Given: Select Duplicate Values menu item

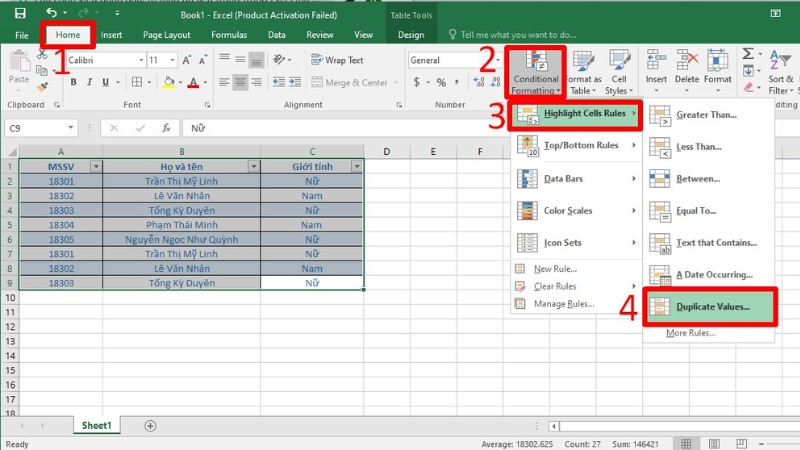Looking at the screenshot, I should tap(711, 306).
